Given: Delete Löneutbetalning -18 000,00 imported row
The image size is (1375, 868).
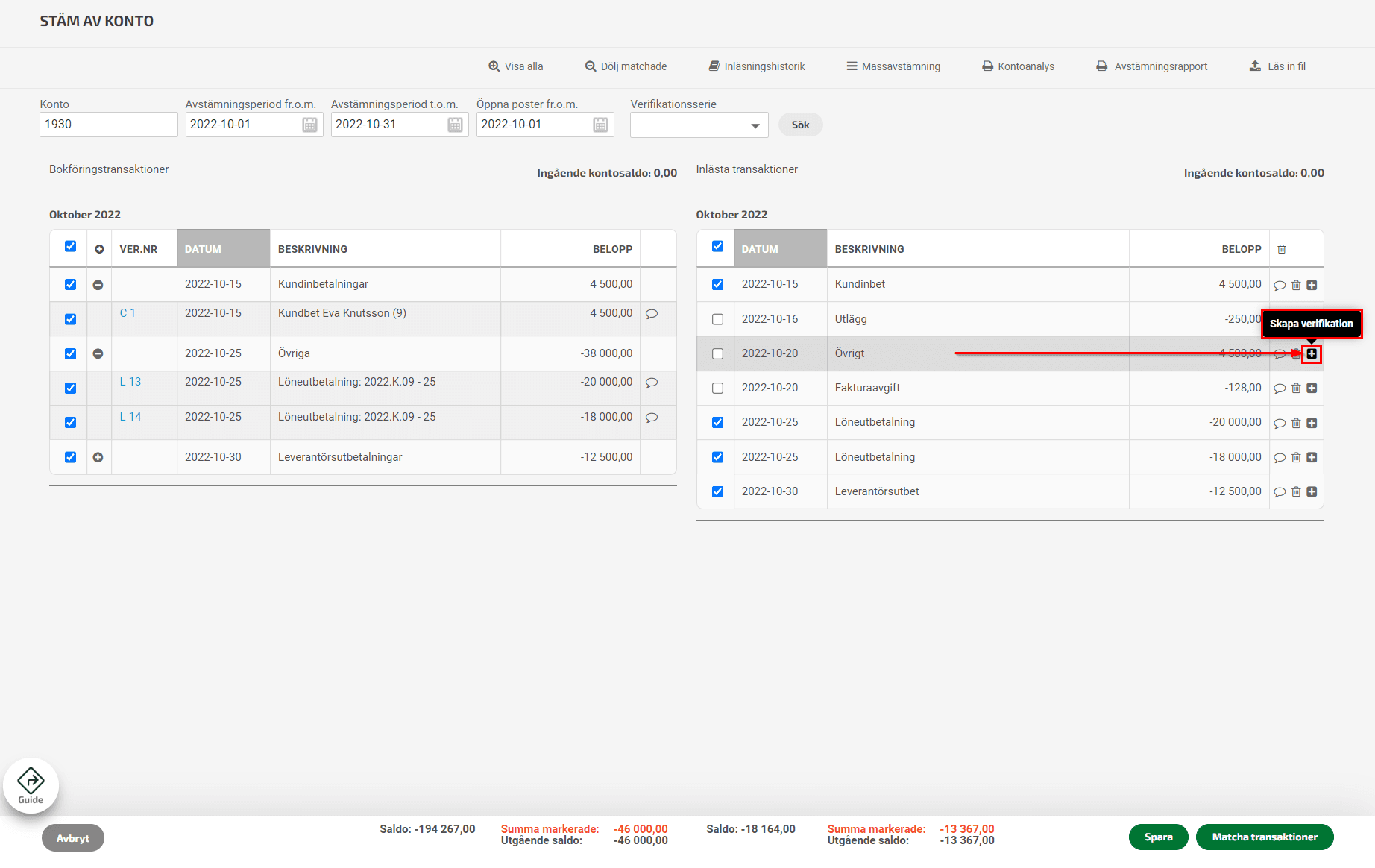Looking at the screenshot, I should (x=1296, y=457).
